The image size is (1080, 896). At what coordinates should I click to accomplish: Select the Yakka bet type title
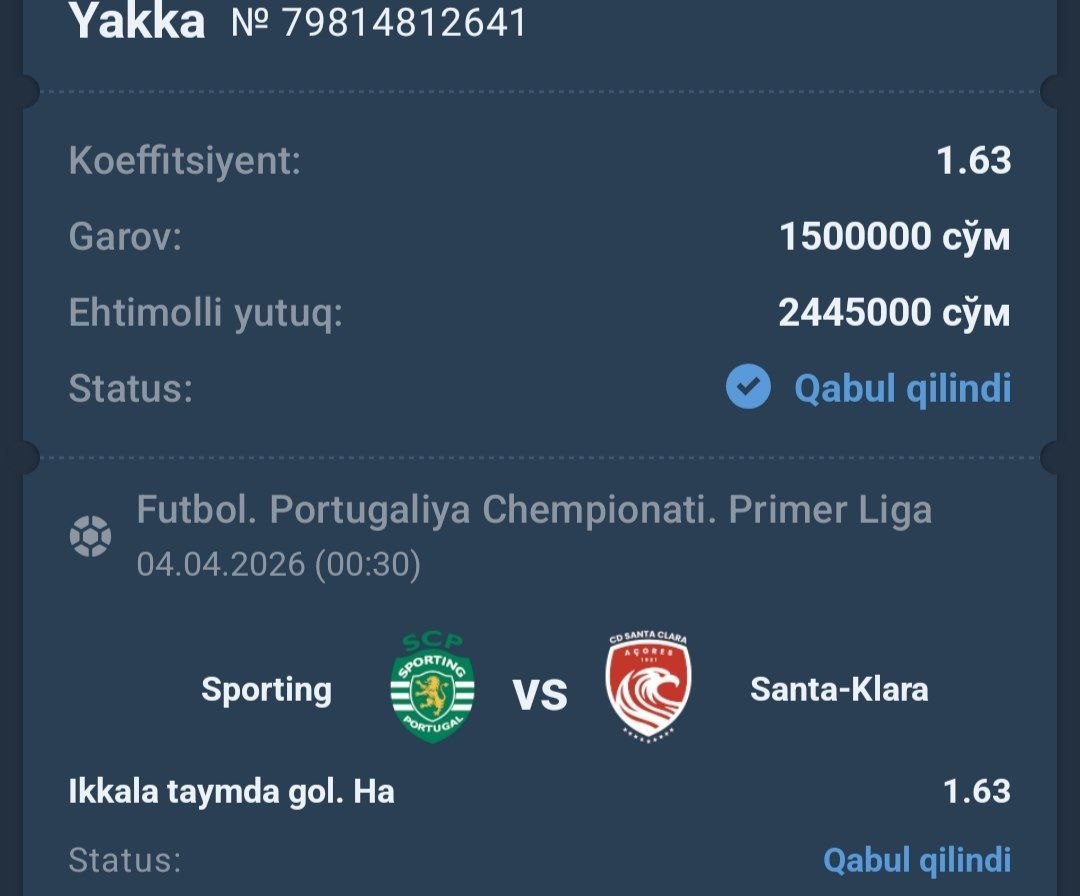[137, 21]
